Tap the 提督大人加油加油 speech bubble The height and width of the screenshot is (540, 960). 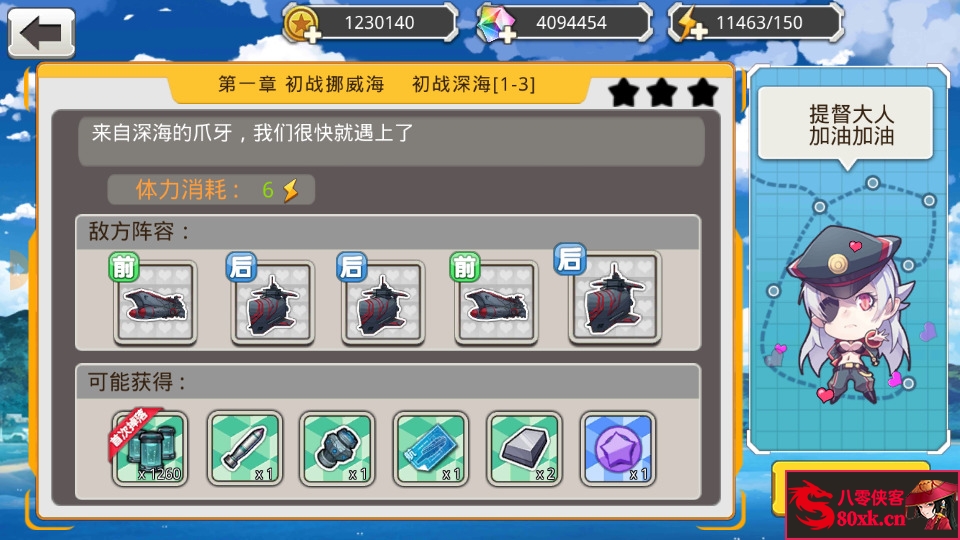pos(846,124)
